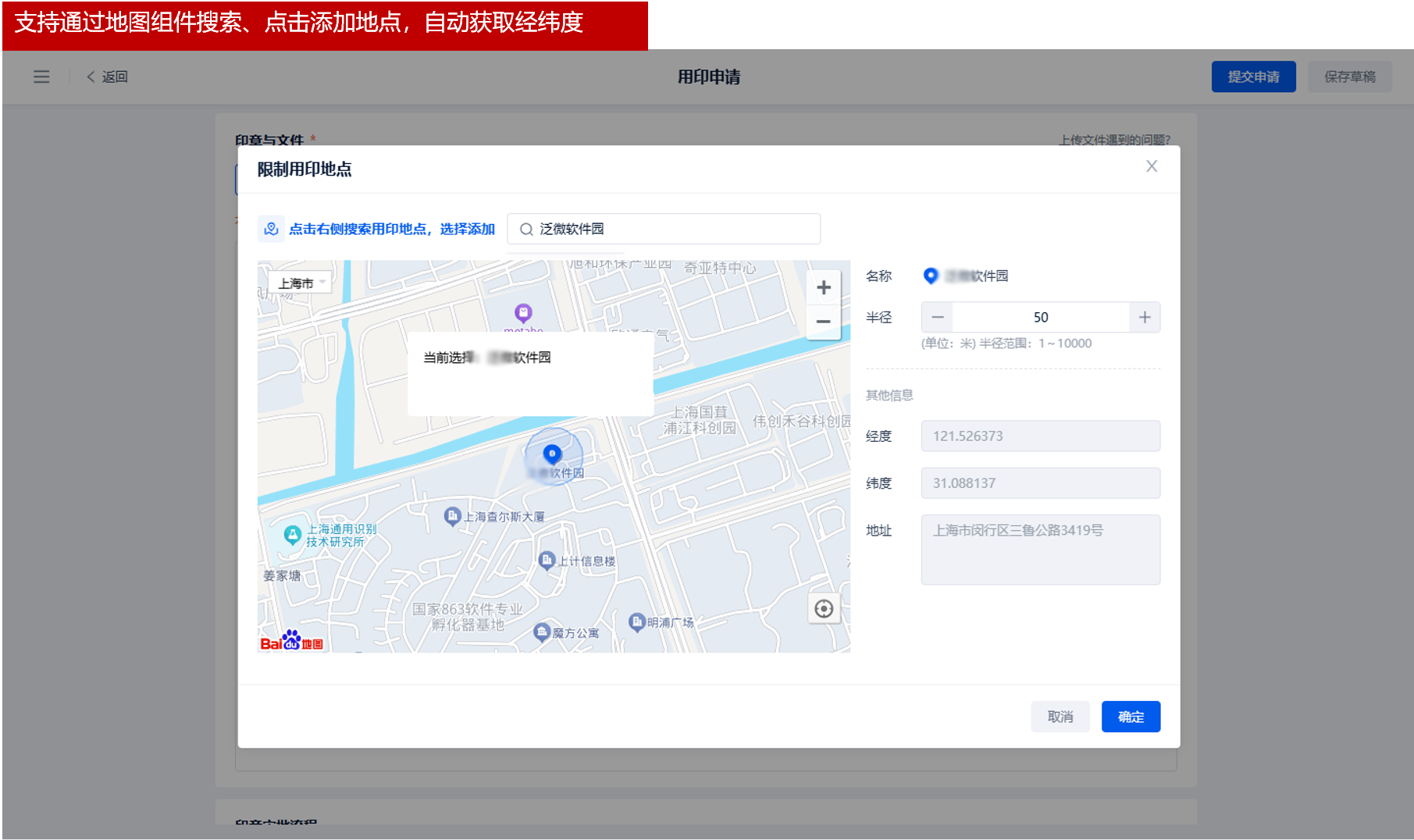
Task: Click the 保存草稿 save draft button
Action: tap(1349, 77)
